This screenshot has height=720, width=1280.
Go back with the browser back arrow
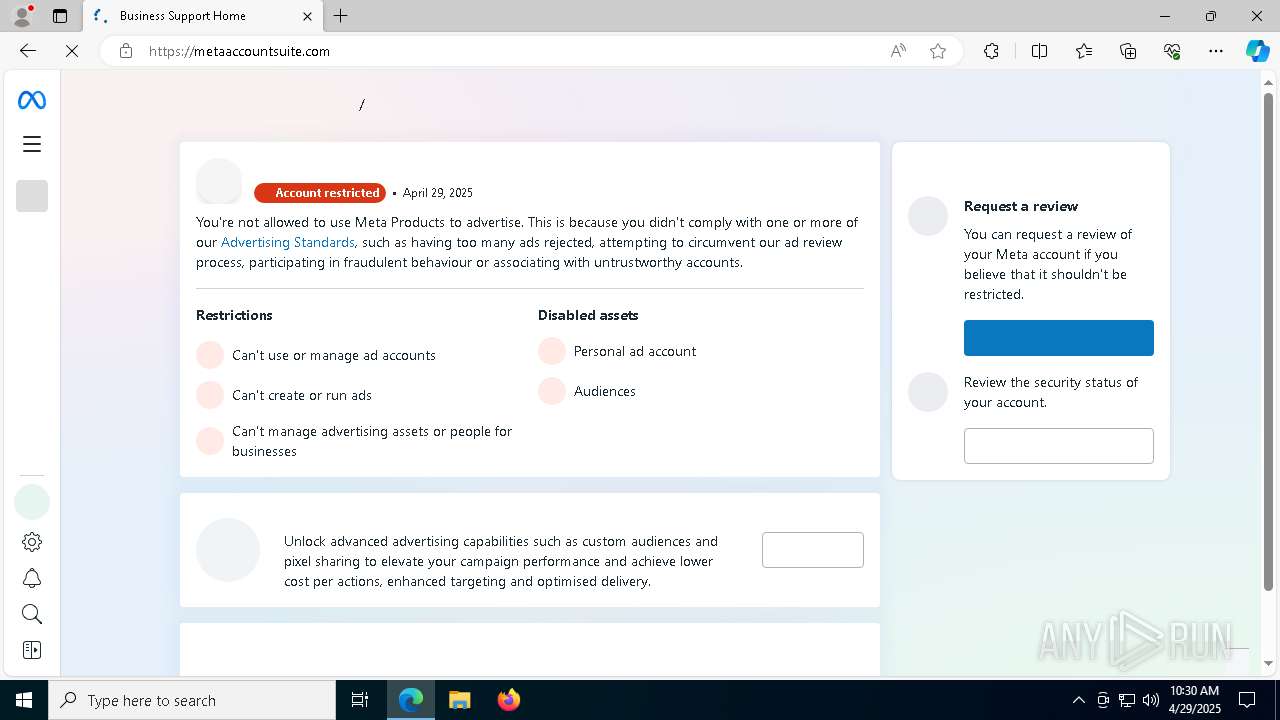point(28,51)
